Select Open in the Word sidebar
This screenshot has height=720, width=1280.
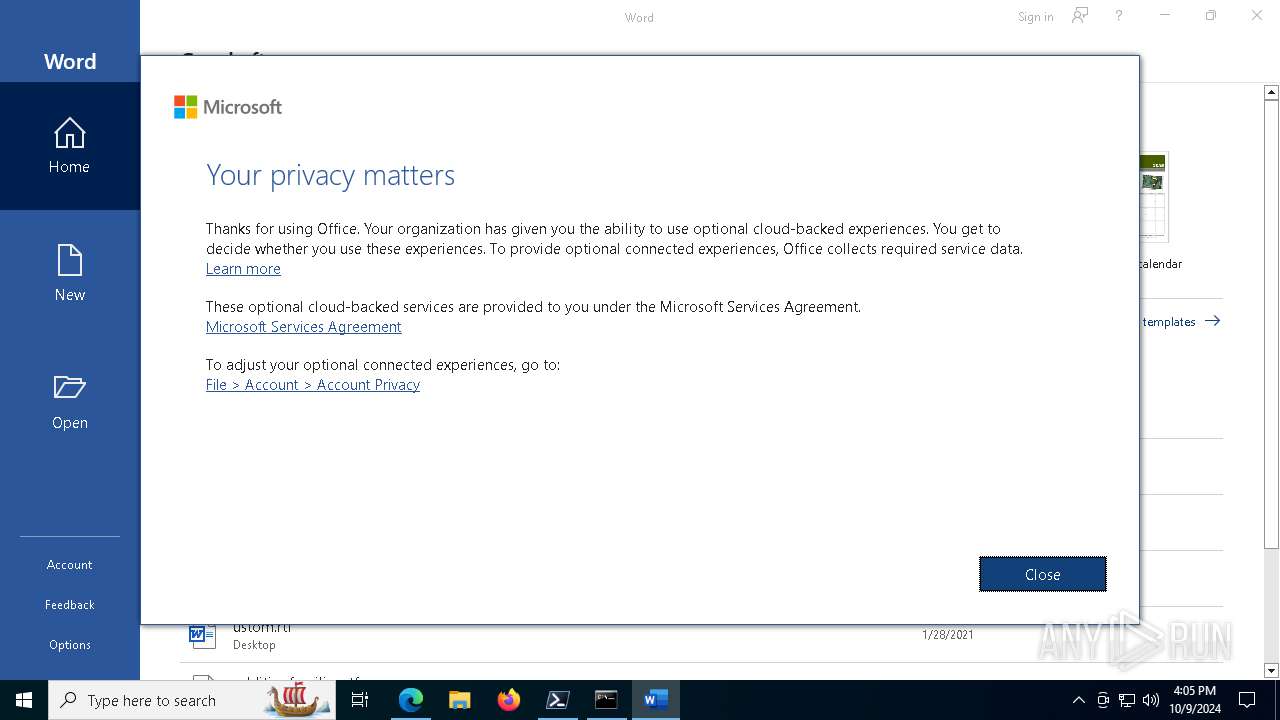[x=69, y=402]
